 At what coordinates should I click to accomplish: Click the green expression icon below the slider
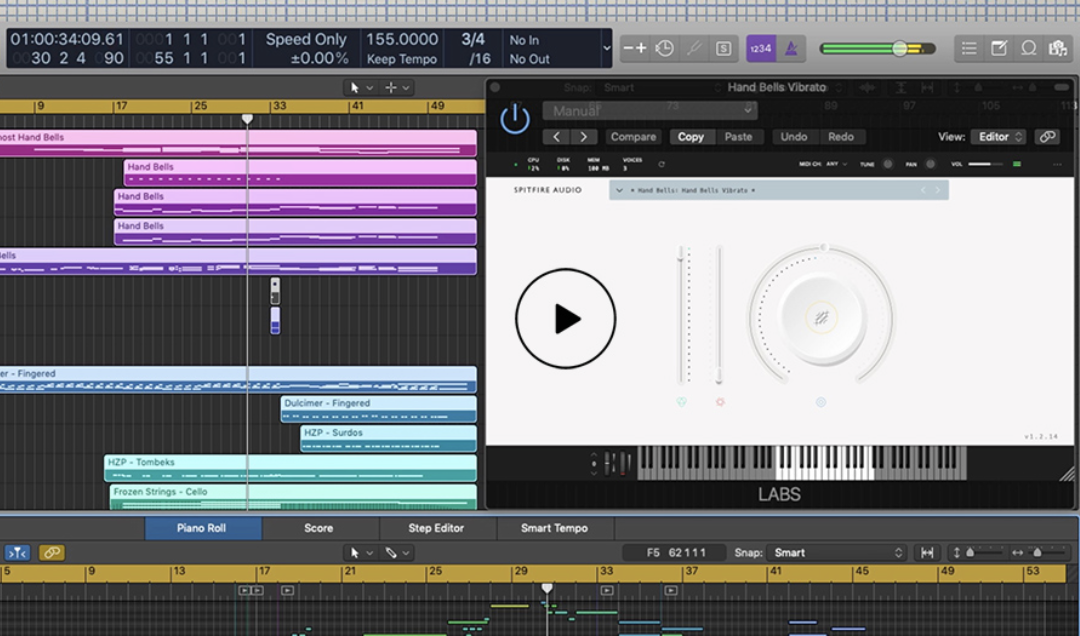click(x=682, y=402)
